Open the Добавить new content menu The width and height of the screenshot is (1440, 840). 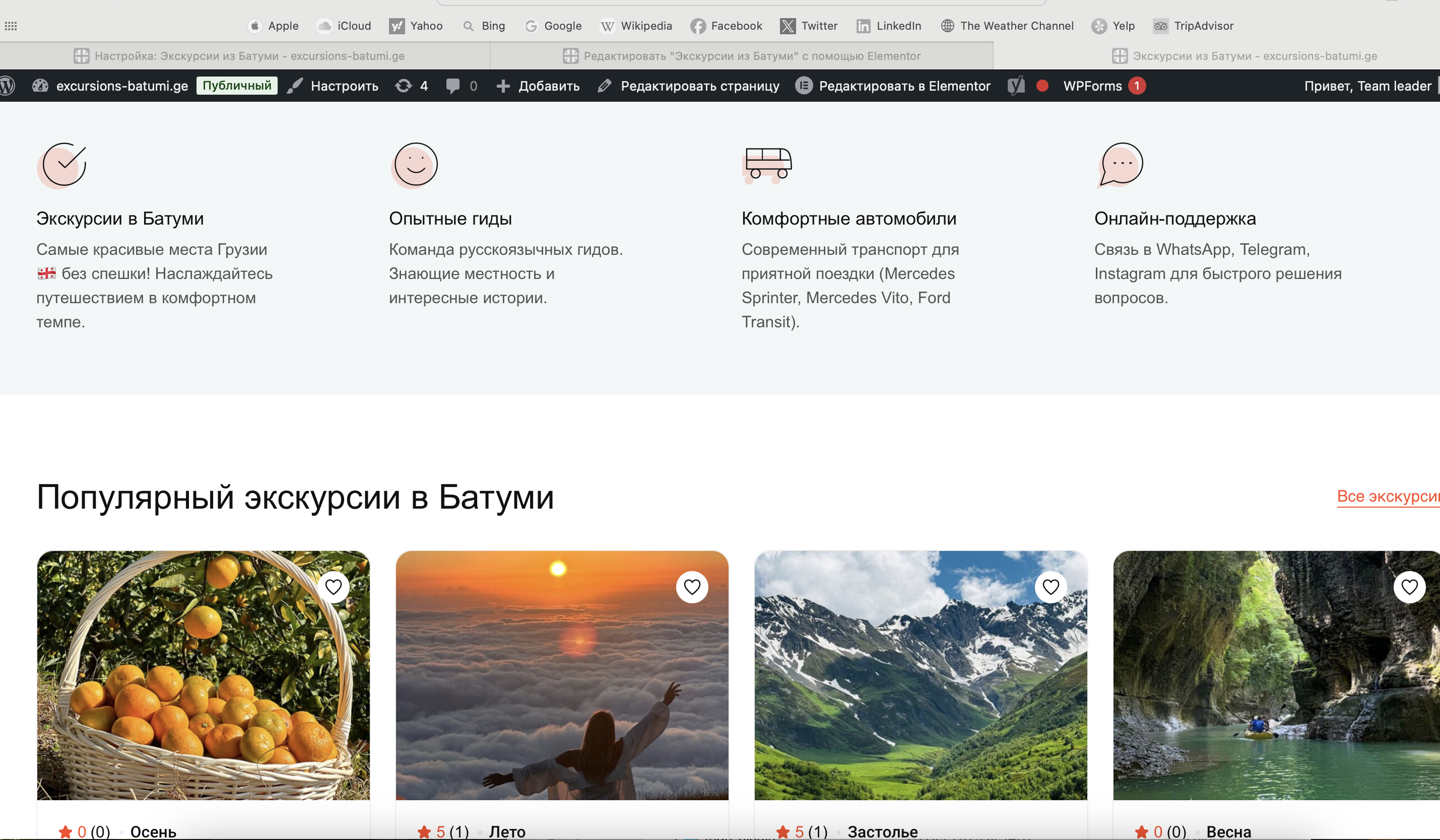tap(538, 86)
